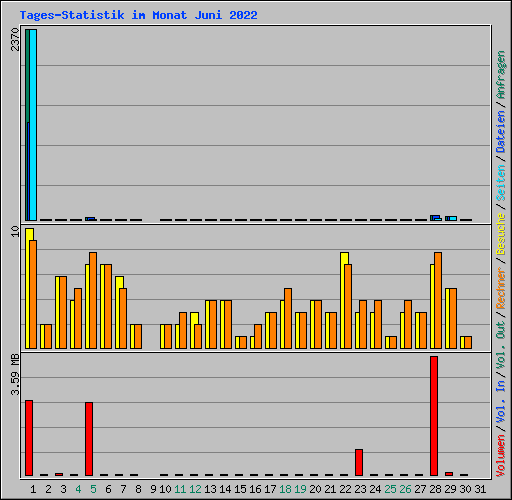The width and height of the screenshot is (512, 500).
Task: Click day label 29 on x-axis
Action: 450,489
